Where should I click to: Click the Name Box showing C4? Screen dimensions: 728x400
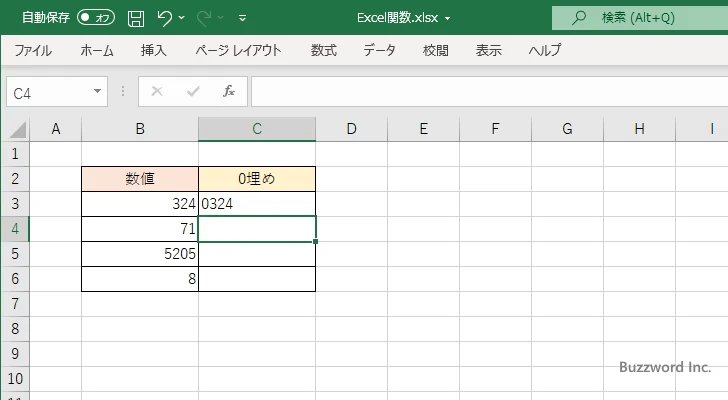pos(49,92)
